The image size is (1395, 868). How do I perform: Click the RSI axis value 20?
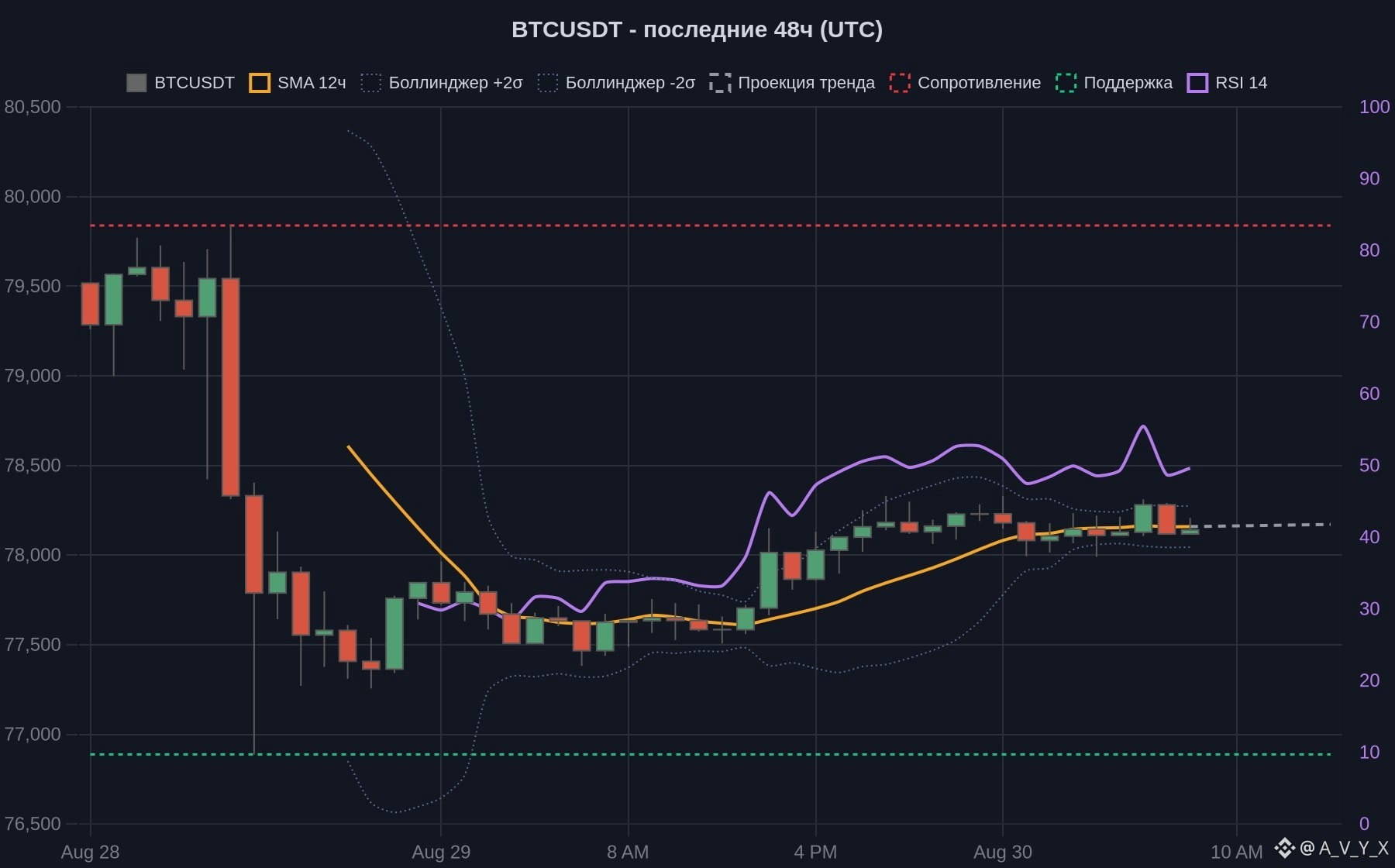tap(1369, 680)
